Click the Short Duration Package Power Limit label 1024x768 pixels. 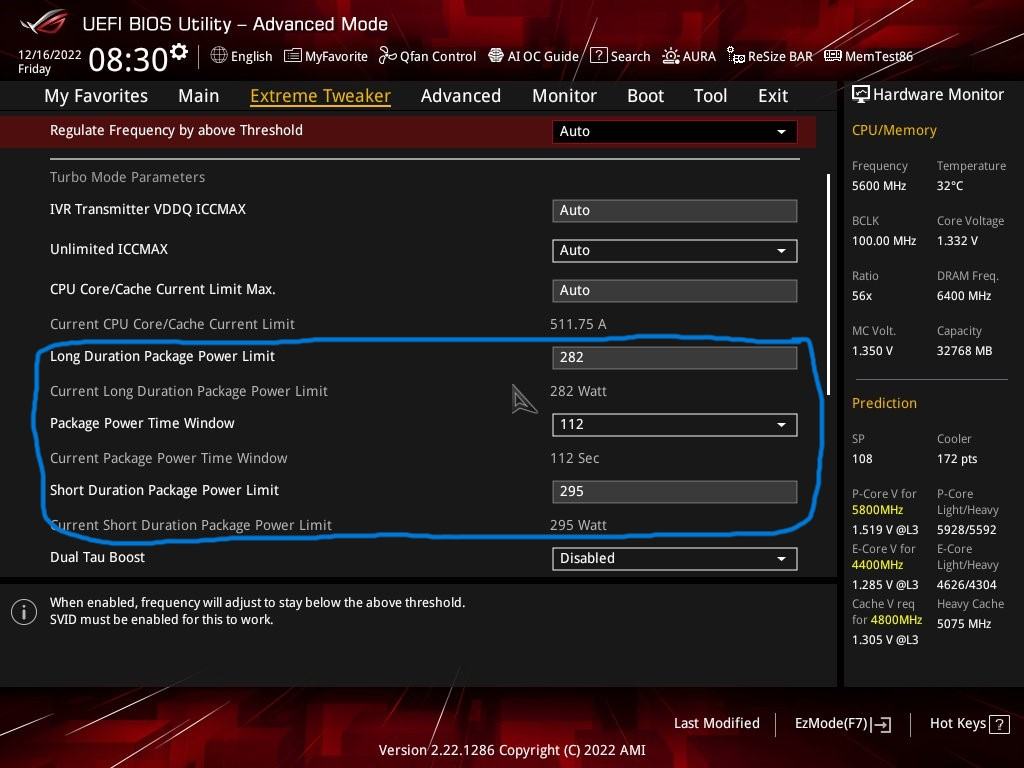pyautogui.click(x=164, y=490)
